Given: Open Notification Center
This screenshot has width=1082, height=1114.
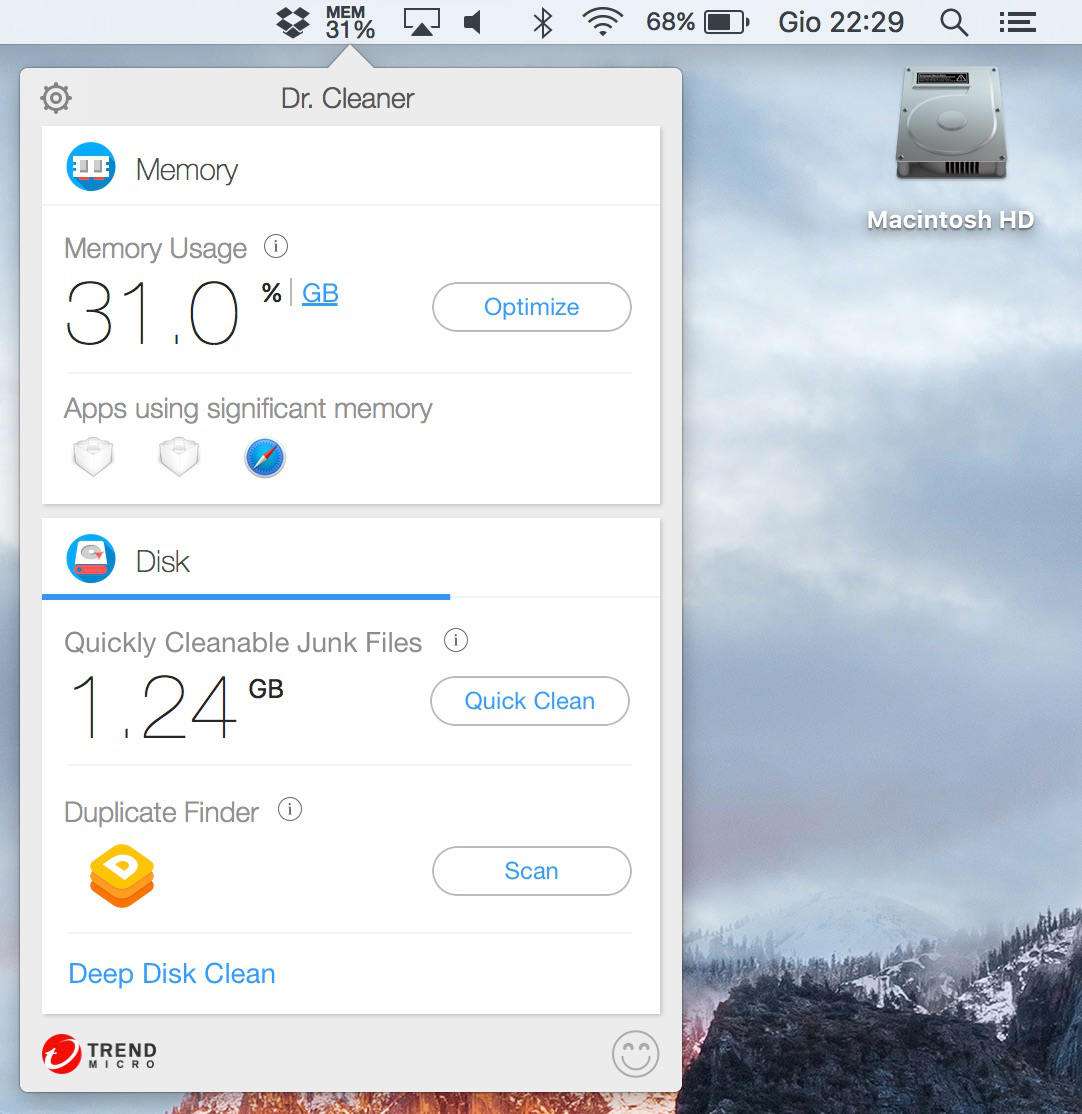Looking at the screenshot, I should click(x=1017, y=22).
